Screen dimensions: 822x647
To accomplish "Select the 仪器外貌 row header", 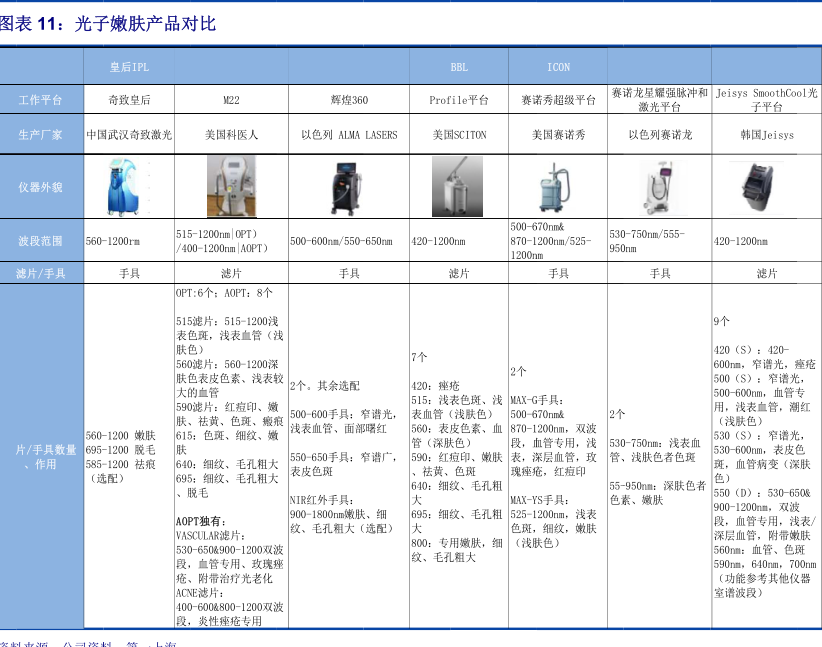I will coord(41,187).
